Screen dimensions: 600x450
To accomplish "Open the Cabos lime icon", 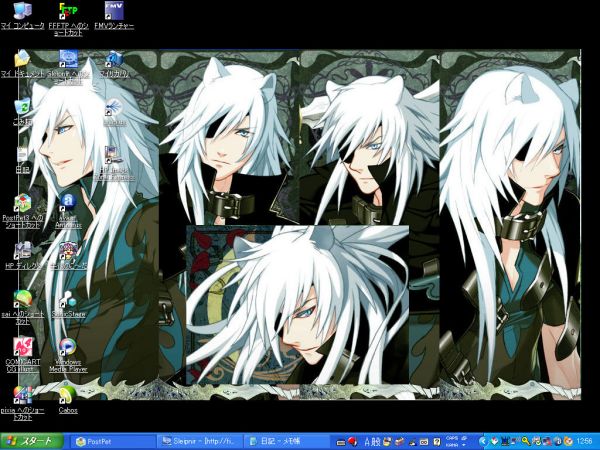I will click(x=68, y=395).
